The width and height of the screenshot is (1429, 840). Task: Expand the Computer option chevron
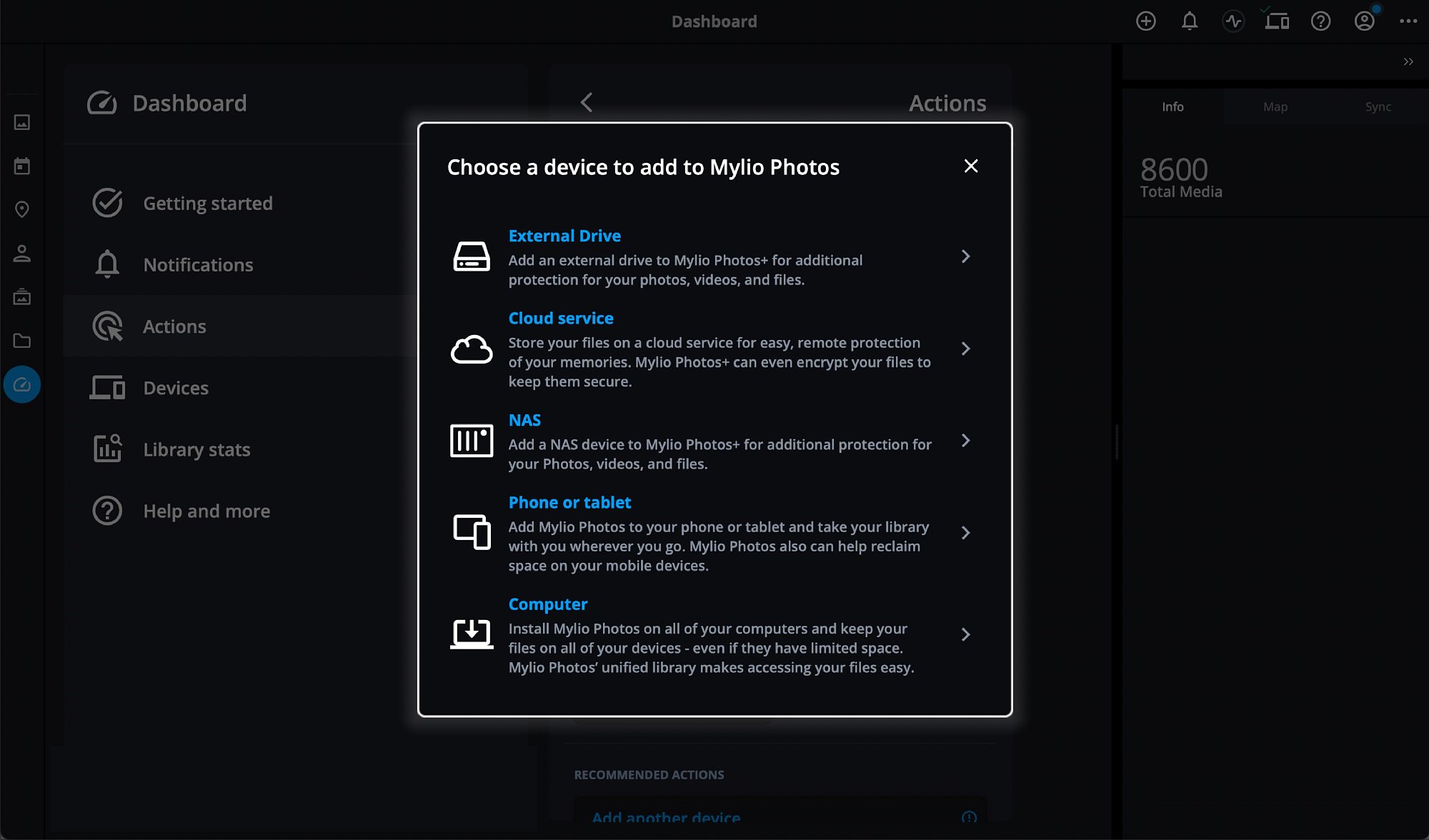[965, 634]
